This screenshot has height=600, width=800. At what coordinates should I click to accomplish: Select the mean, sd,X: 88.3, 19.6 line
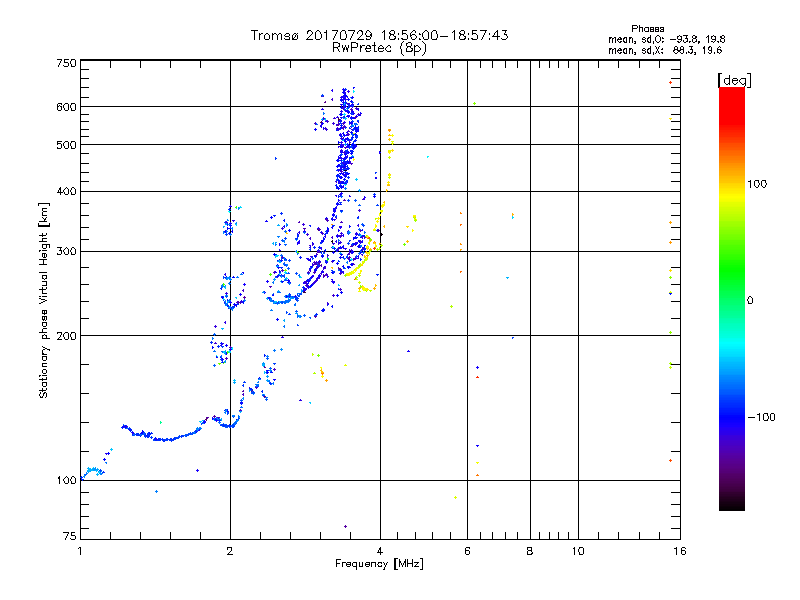(x=665, y=50)
